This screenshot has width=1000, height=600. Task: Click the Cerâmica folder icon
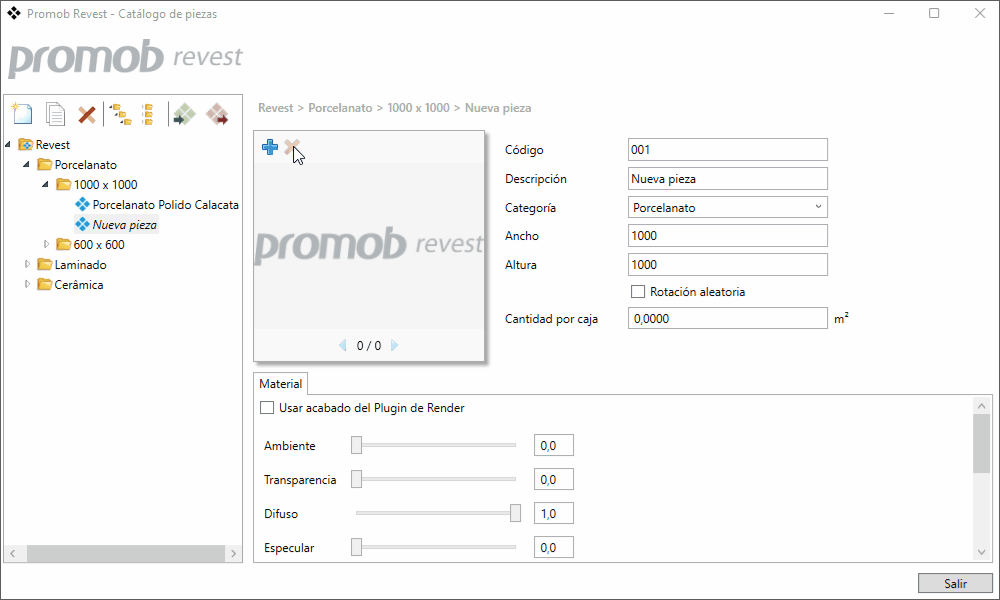coord(44,284)
